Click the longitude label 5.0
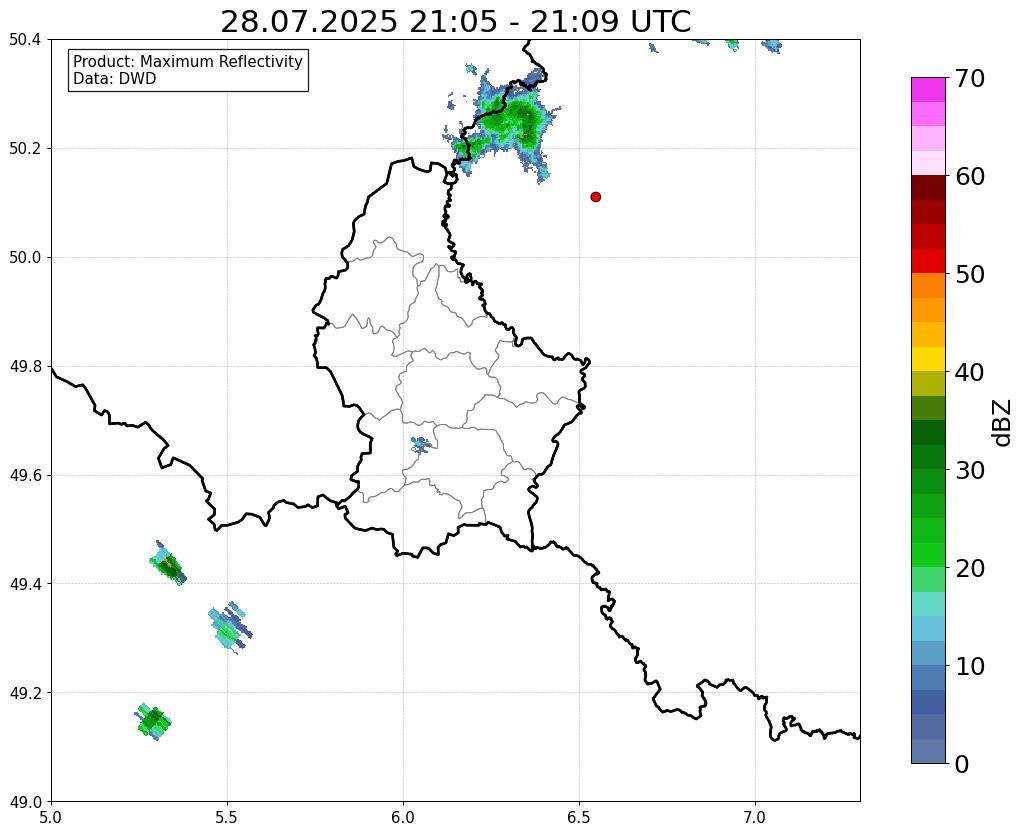1023x834 pixels. point(51,817)
